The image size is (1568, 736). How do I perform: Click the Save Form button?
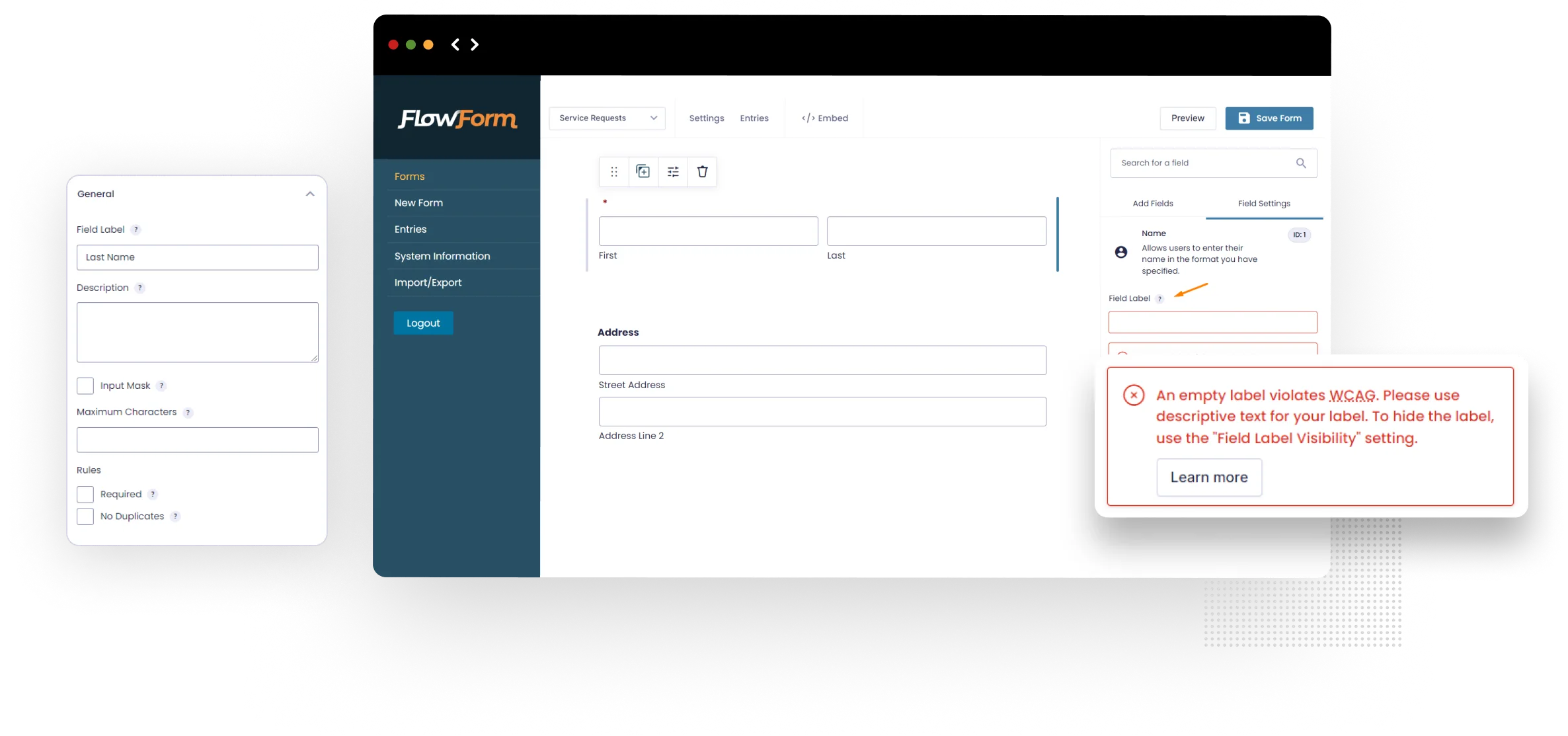pos(1269,118)
